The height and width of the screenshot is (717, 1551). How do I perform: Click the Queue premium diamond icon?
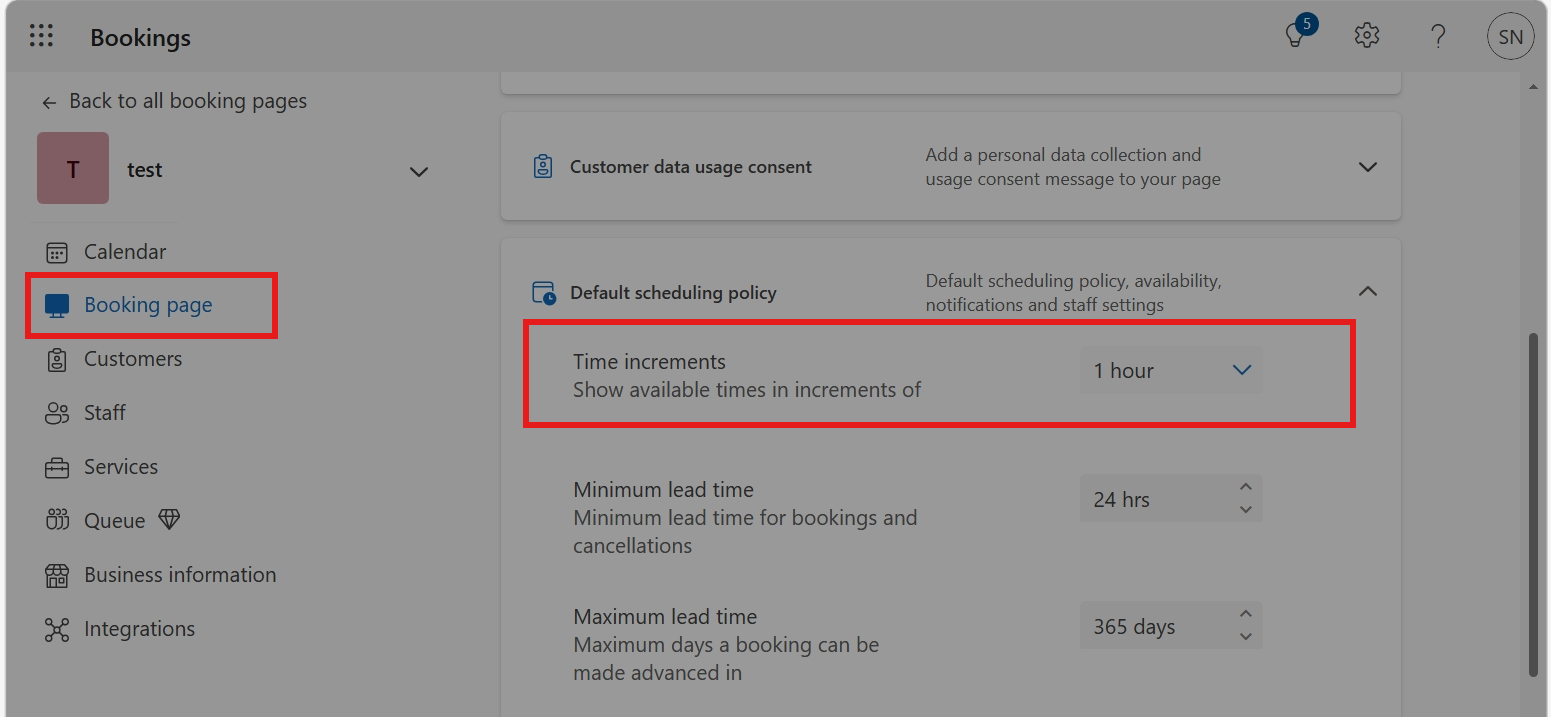click(169, 520)
